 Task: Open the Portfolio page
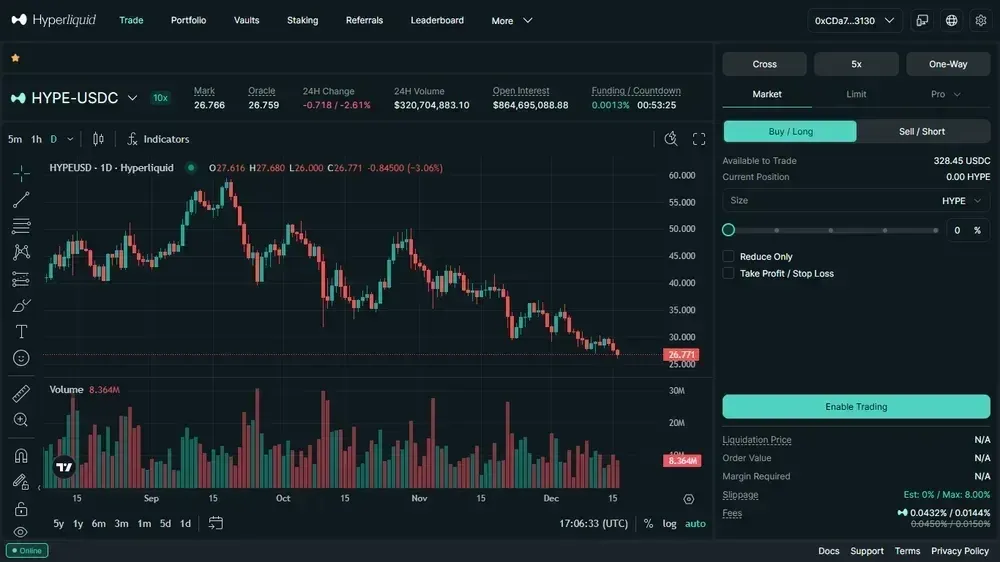[188, 20]
